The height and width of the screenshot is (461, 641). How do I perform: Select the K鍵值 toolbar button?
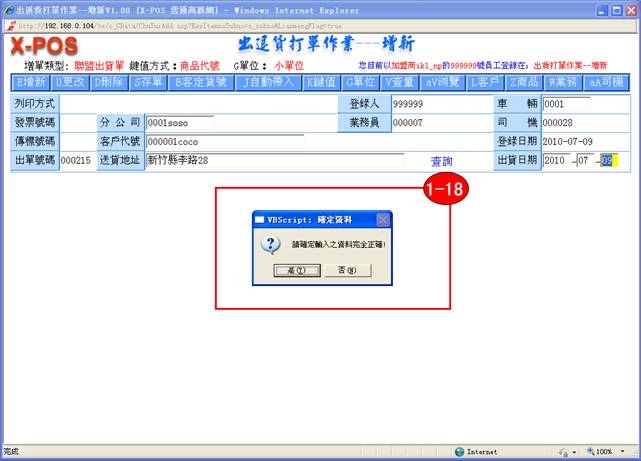pyautogui.click(x=321, y=82)
